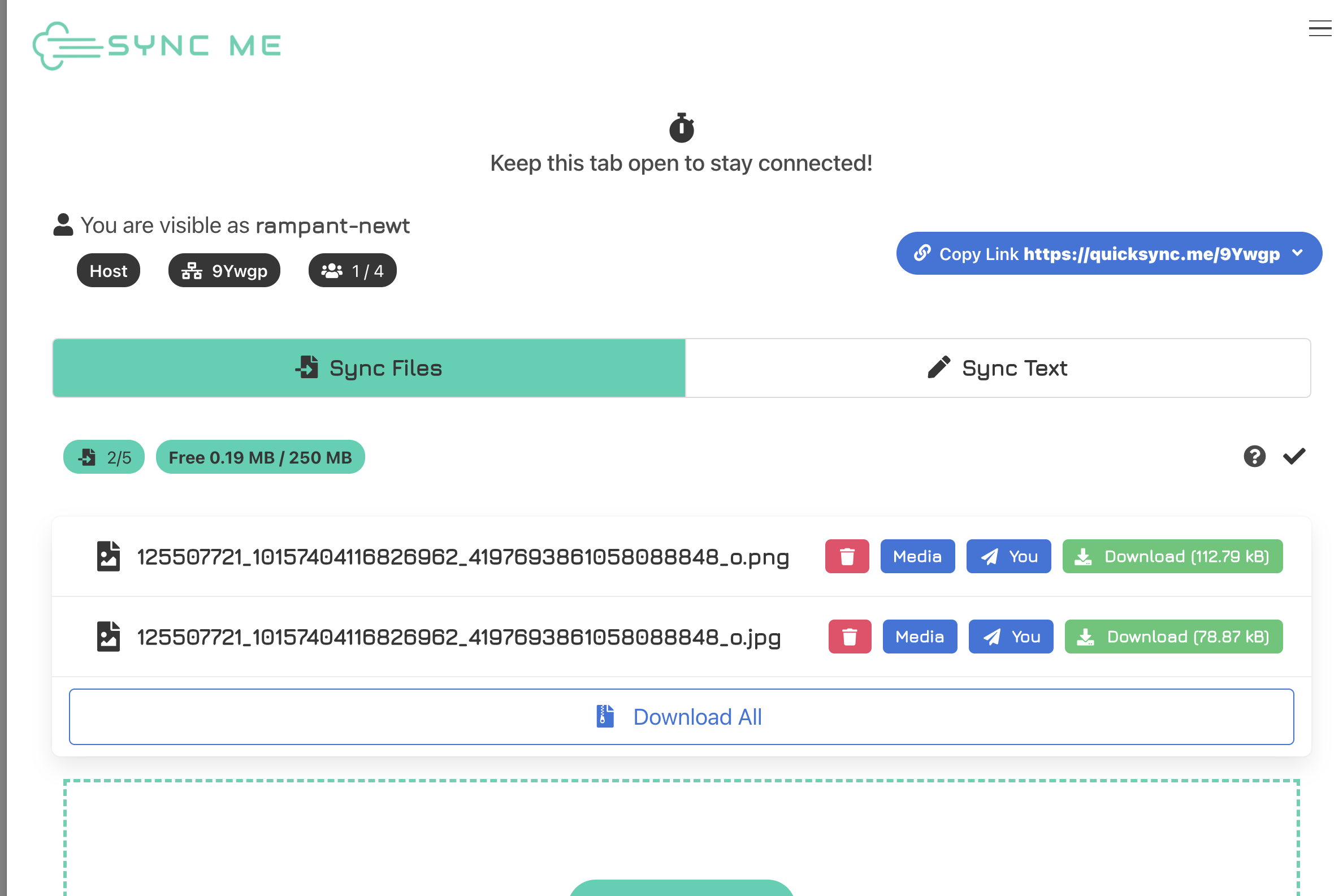This screenshot has height=896, width=1343.
Task: Select the Sync Files tab
Action: [x=369, y=368]
